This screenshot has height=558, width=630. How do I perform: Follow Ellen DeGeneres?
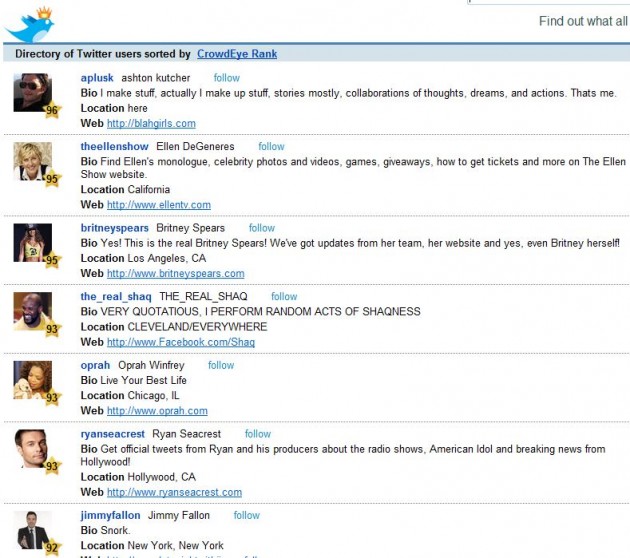pyautogui.click(x=271, y=147)
